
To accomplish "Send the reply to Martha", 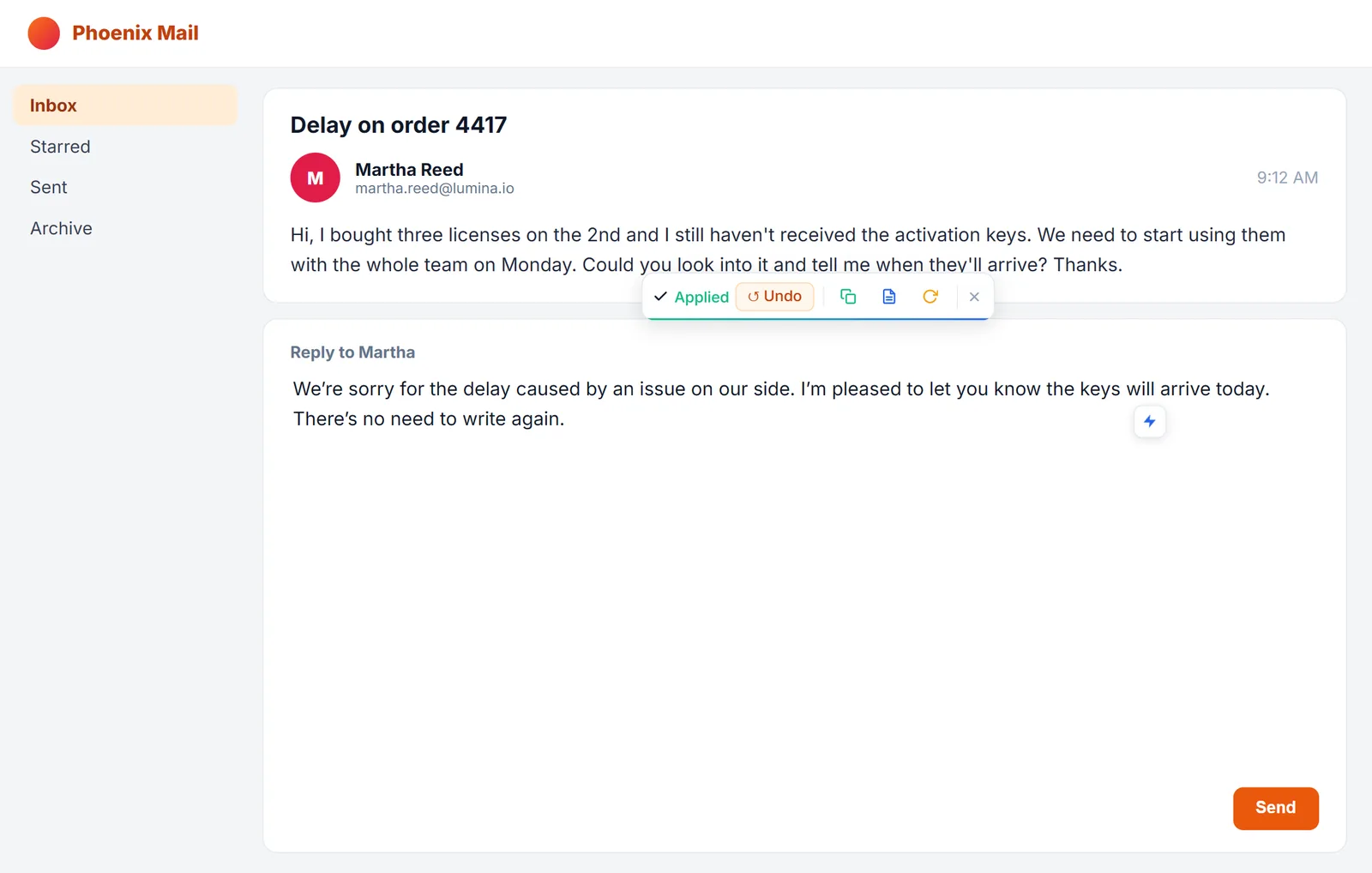I will tap(1275, 808).
